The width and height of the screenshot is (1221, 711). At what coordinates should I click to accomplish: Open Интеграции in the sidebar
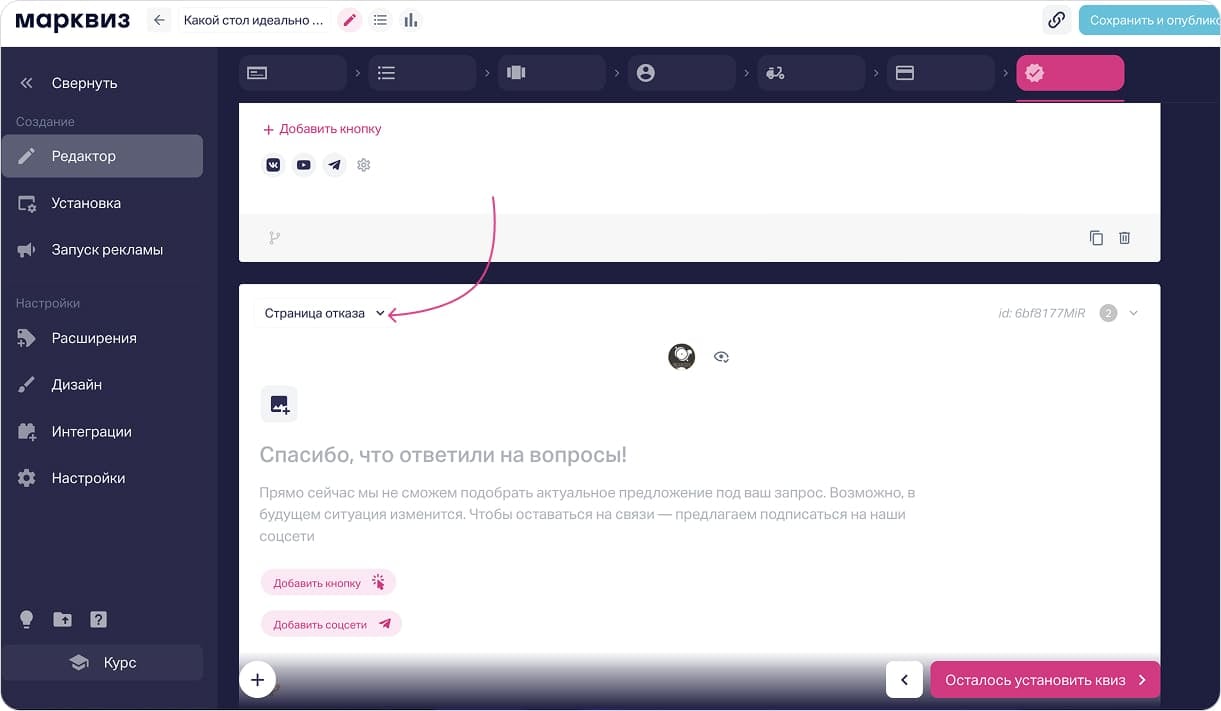tap(102, 432)
